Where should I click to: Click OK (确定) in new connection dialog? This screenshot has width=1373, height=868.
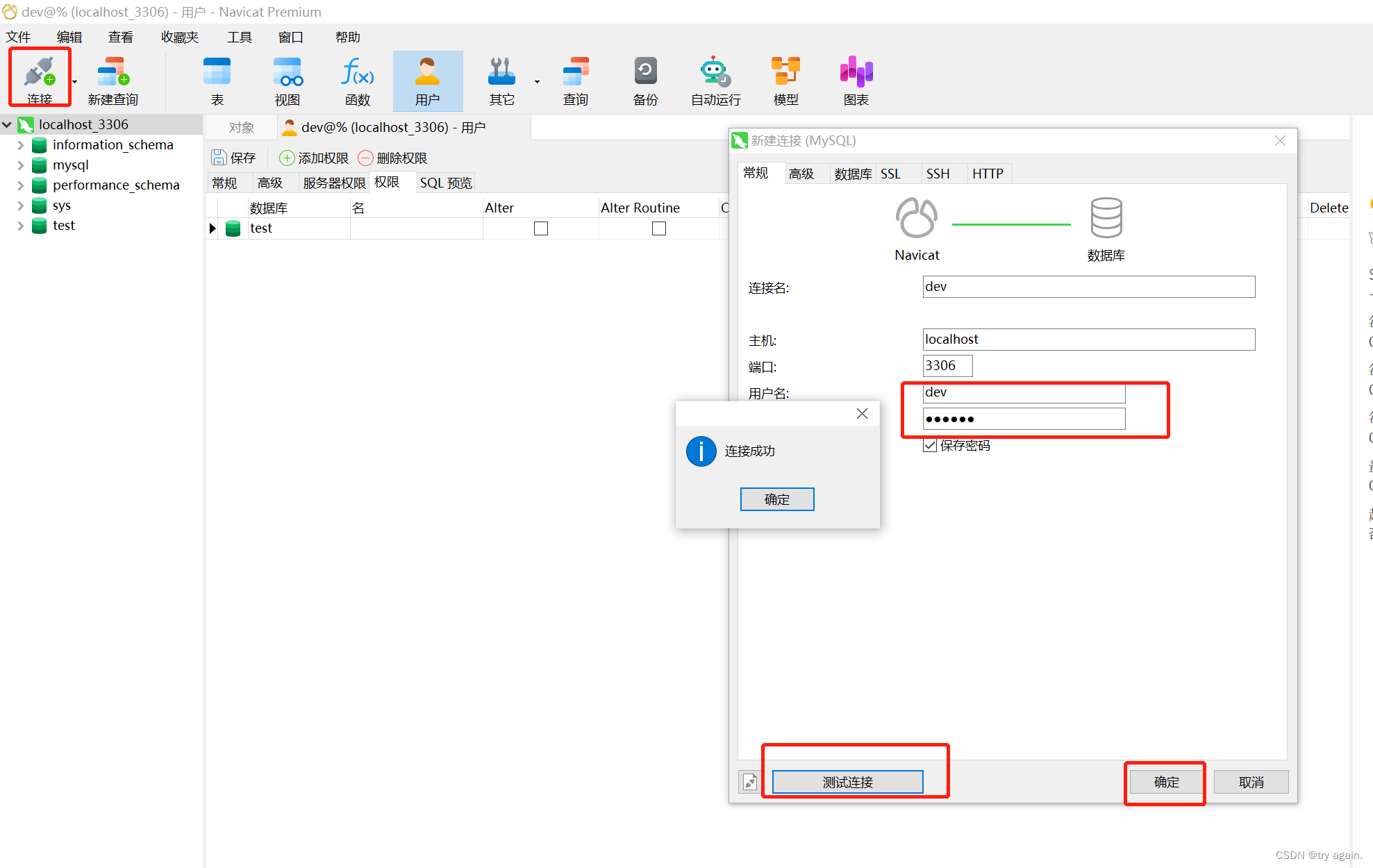[1167, 782]
